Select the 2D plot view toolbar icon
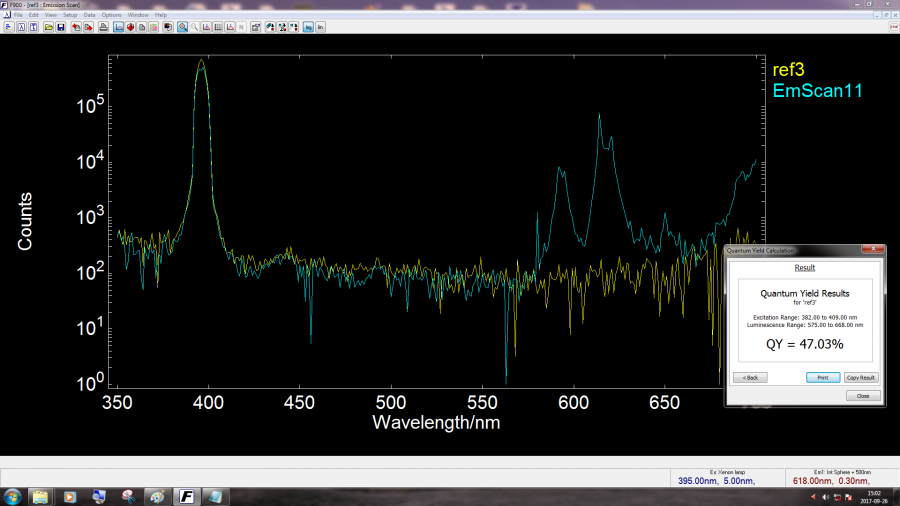 [119, 27]
